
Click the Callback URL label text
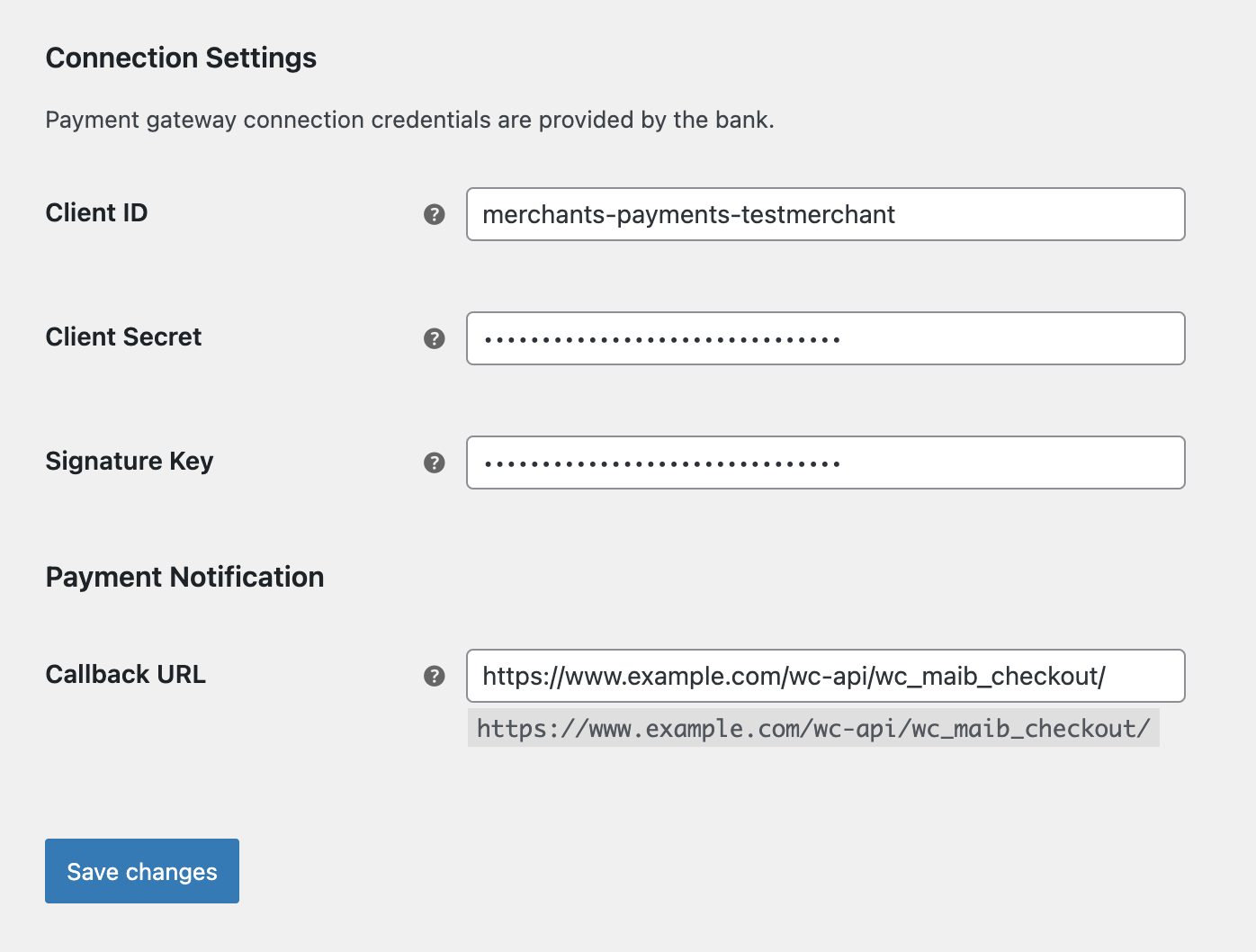(x=125, y=675)
